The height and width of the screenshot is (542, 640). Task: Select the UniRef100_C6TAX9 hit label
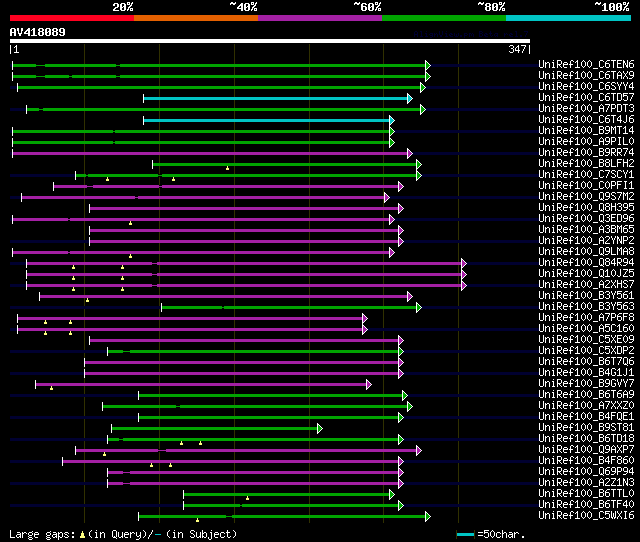(586, 76)
